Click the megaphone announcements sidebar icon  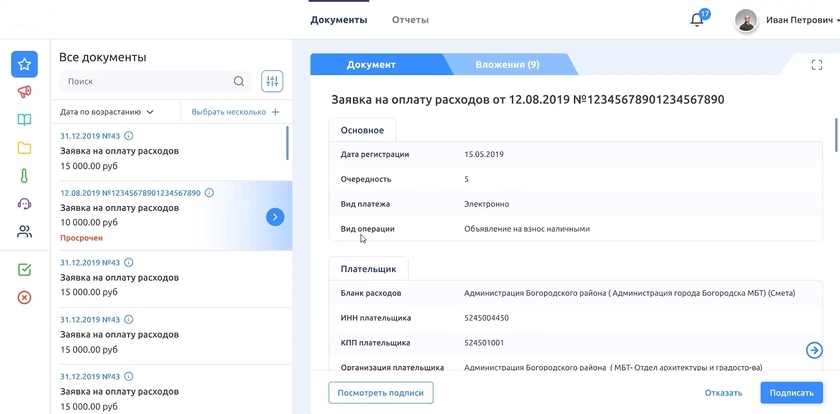click(x=24, y=92)
